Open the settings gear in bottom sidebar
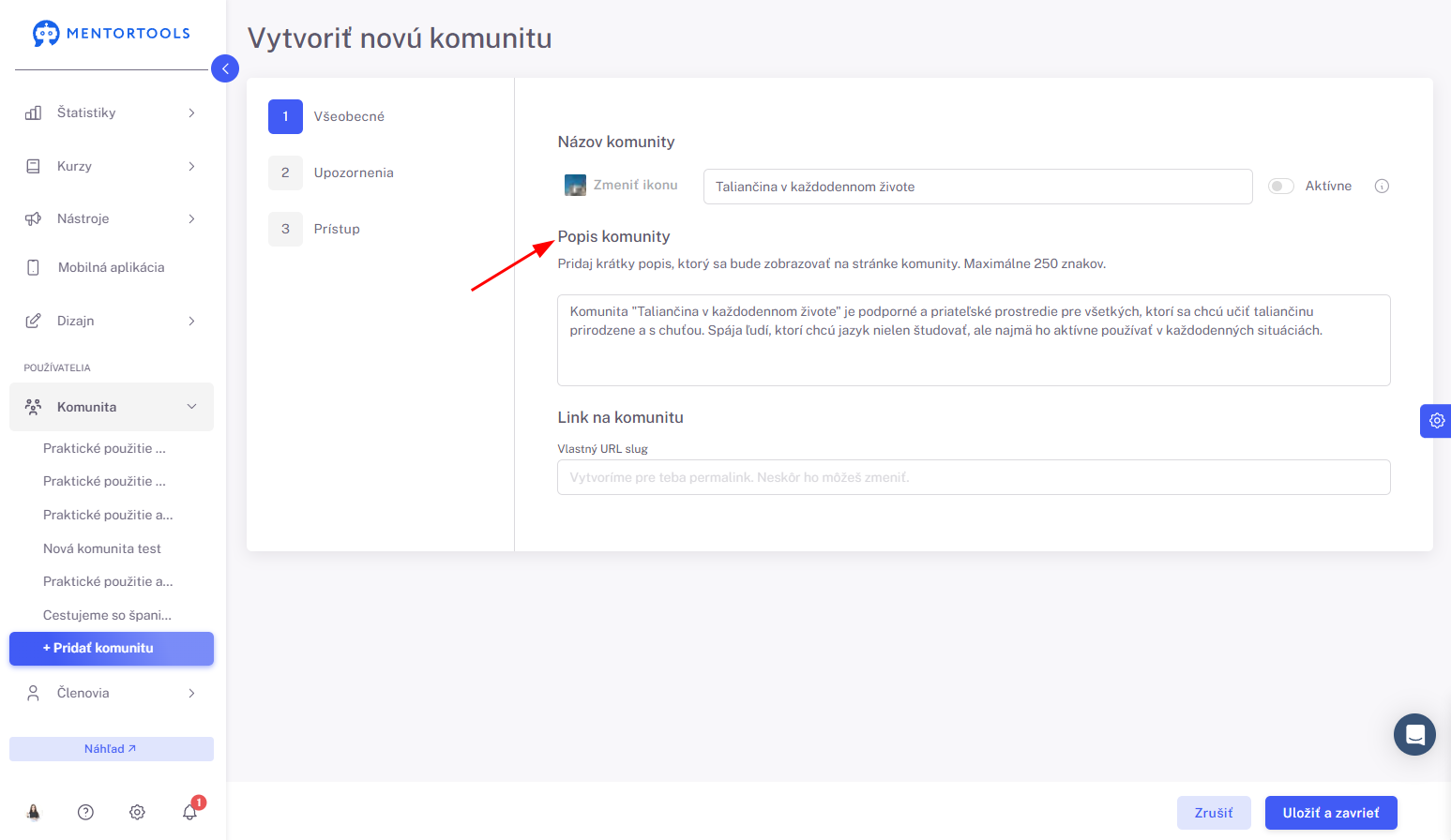 pos(137,812)
